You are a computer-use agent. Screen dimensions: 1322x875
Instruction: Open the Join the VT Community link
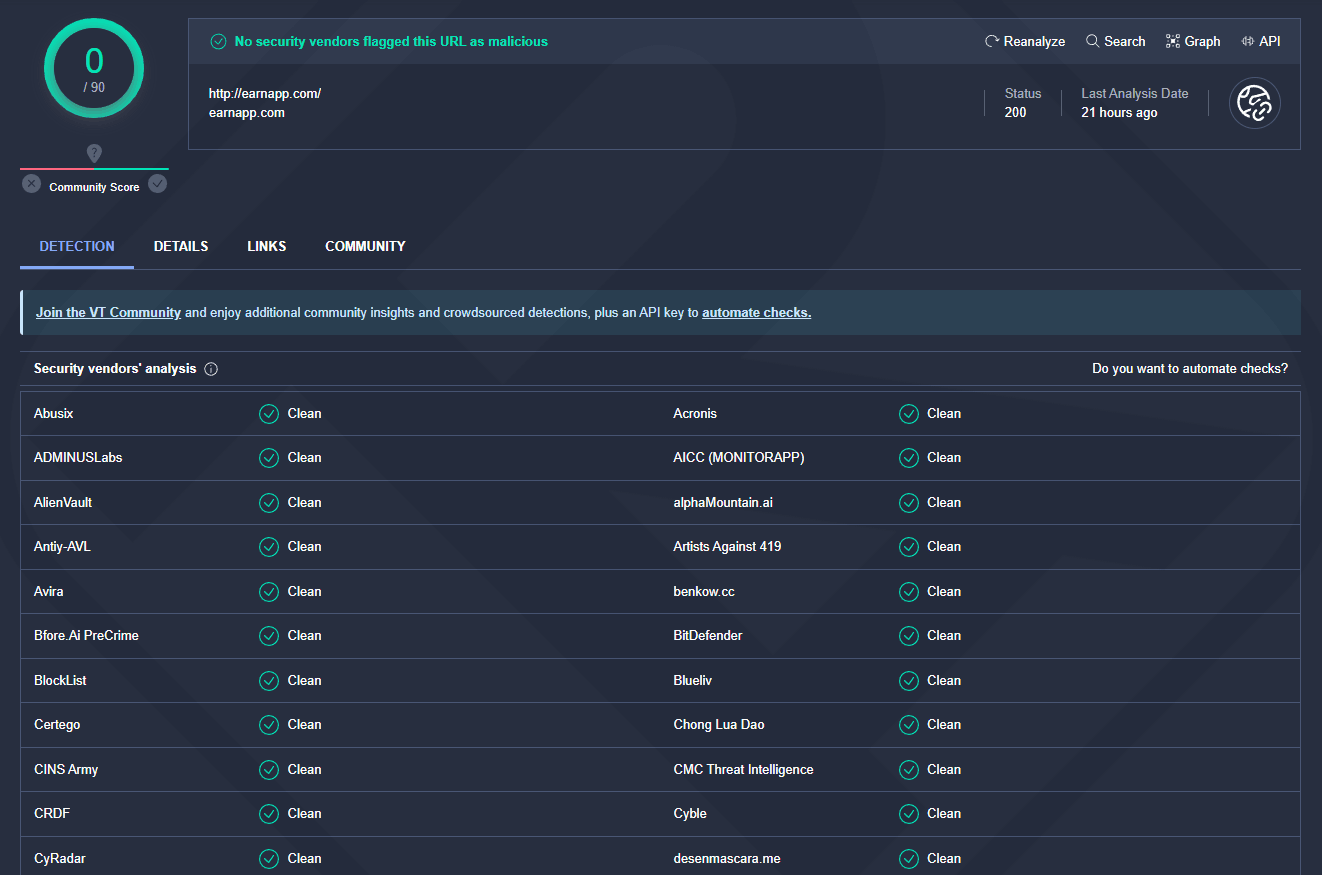coord(108,312)
